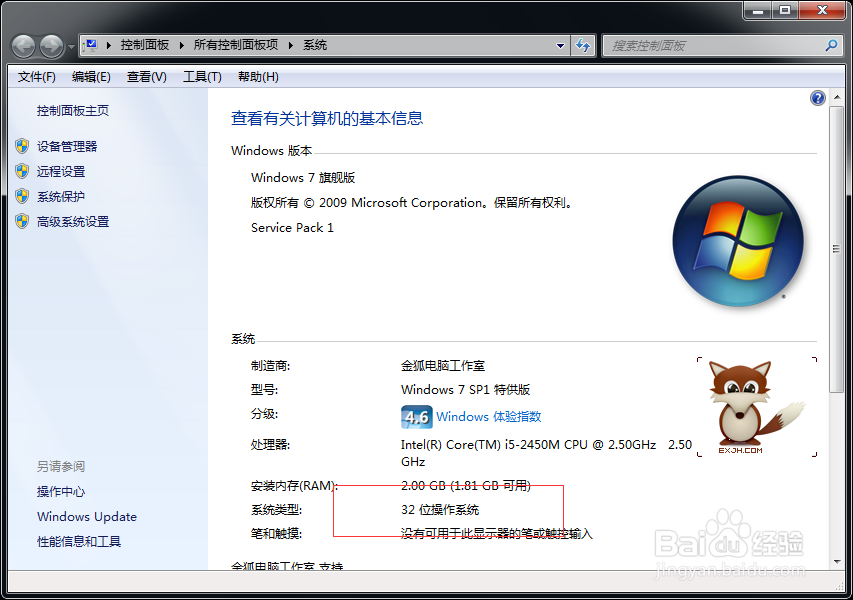853x600 pixels.
Task: Expand arrow after 控制面板 breadcrumb
Action: click(x=182, y=45)
